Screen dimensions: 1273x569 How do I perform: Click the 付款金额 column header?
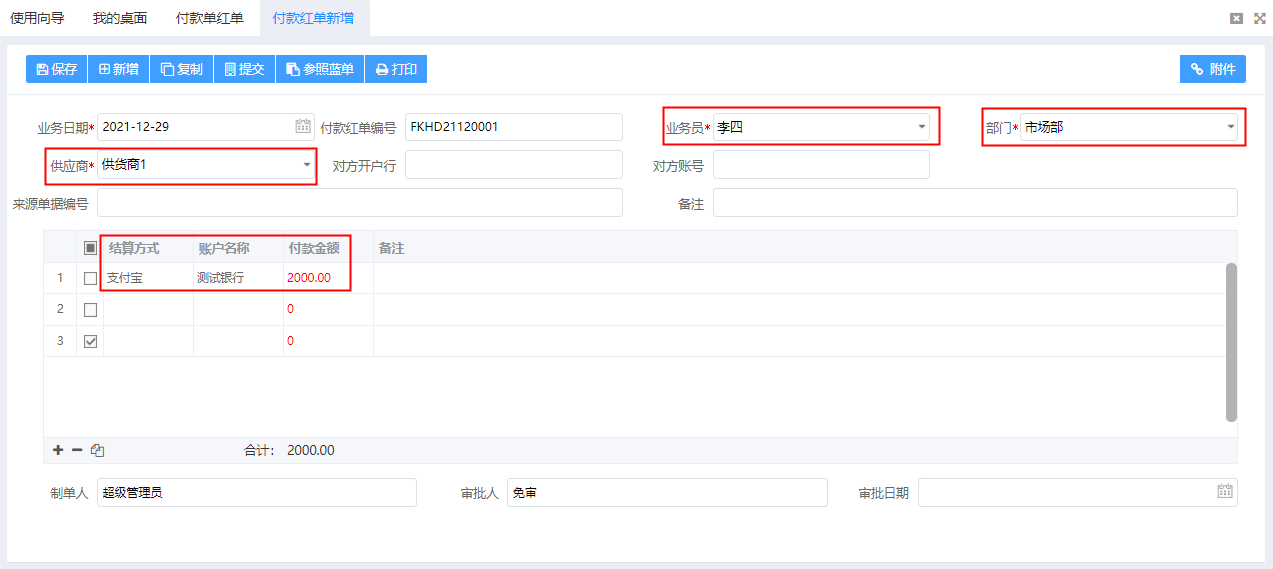pyautogui.click(x=328, y=247)
